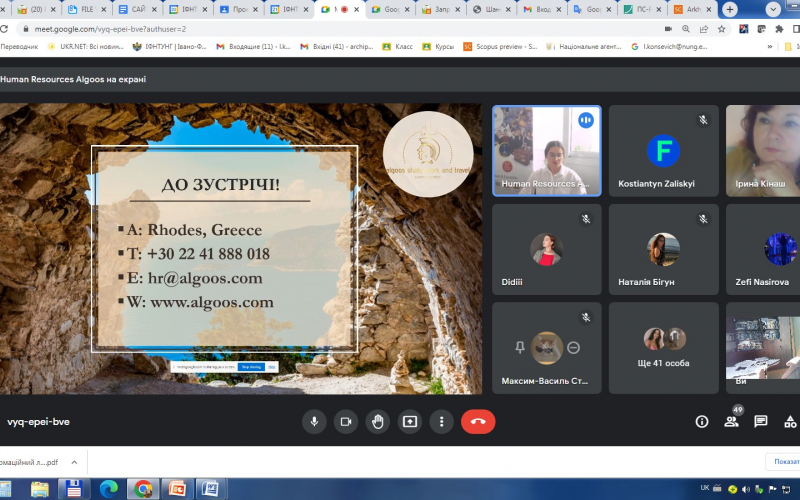Screen dimensions: 800x500
Task: Click the www.algoos.com text on the slide
Action: [212, 302]
